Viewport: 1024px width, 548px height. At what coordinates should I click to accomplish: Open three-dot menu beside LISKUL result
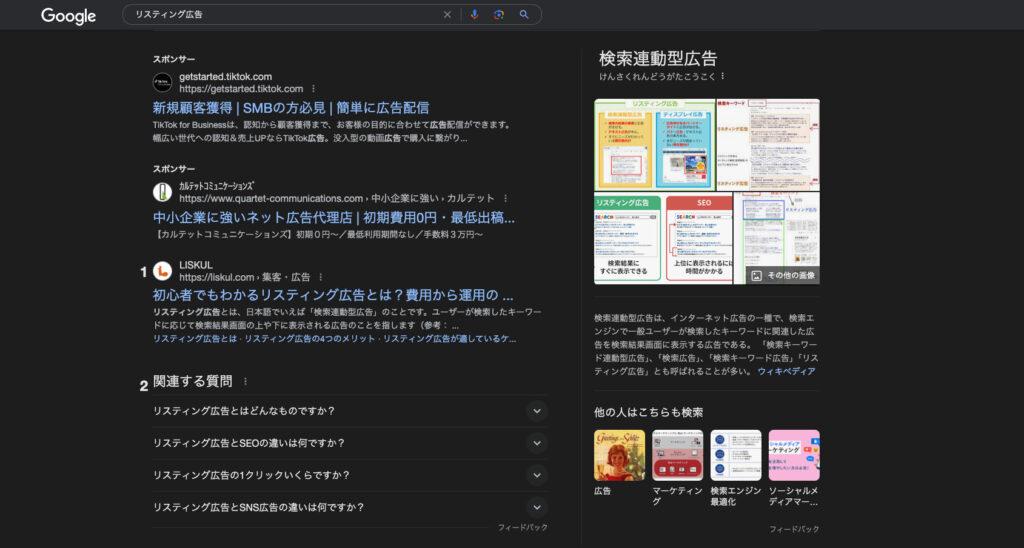pos(321,277)
